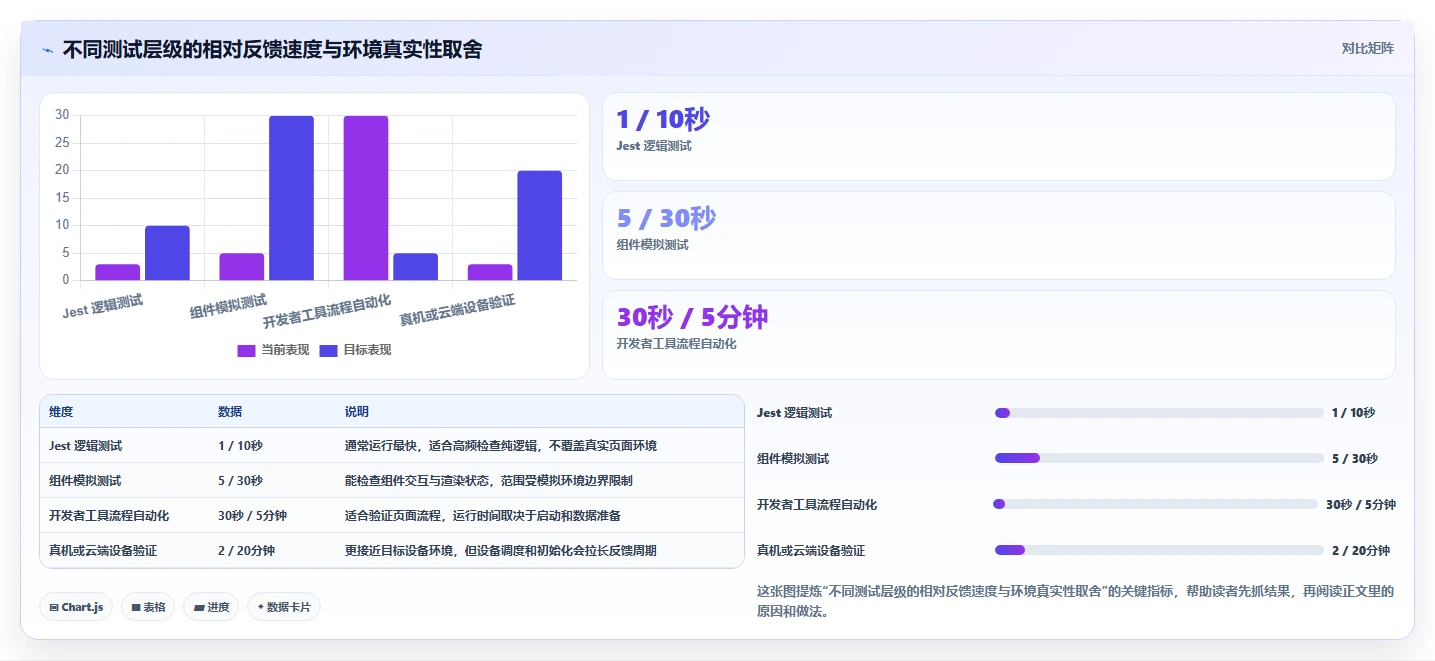This screenshot has height=661, width=1435.
Task: Click the Jest 逻辑测试 table row name
Action: pos(85,446)
